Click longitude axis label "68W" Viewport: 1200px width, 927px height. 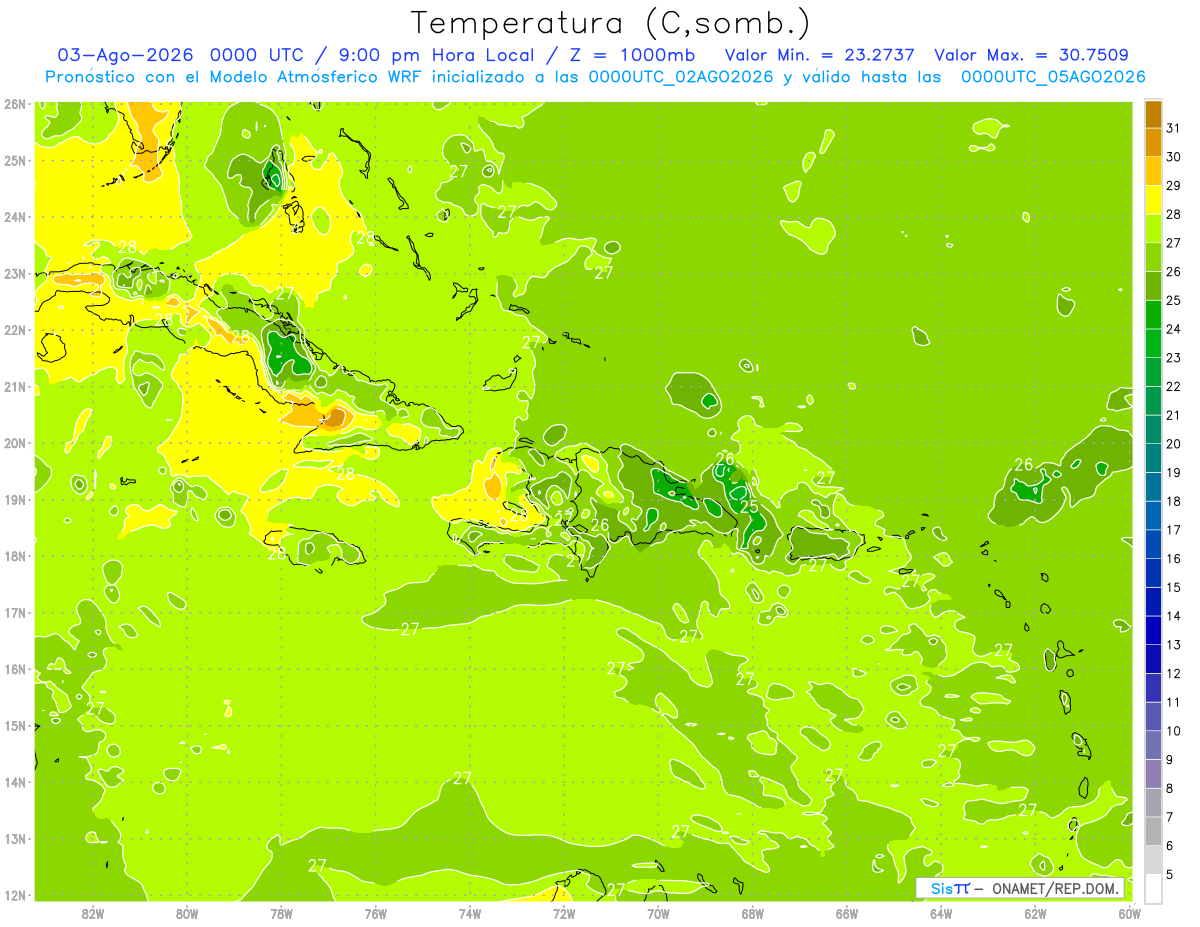pos(753,913)
